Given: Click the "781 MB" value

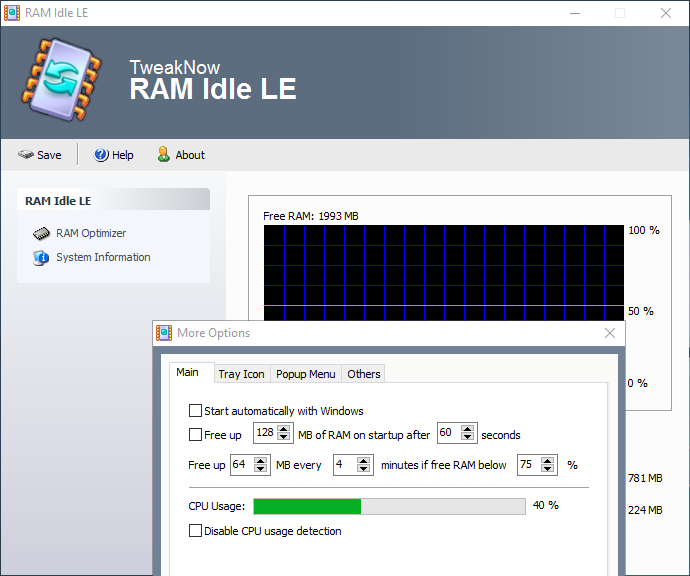Looking at the screenshot, I should click(x=645, y=478).
